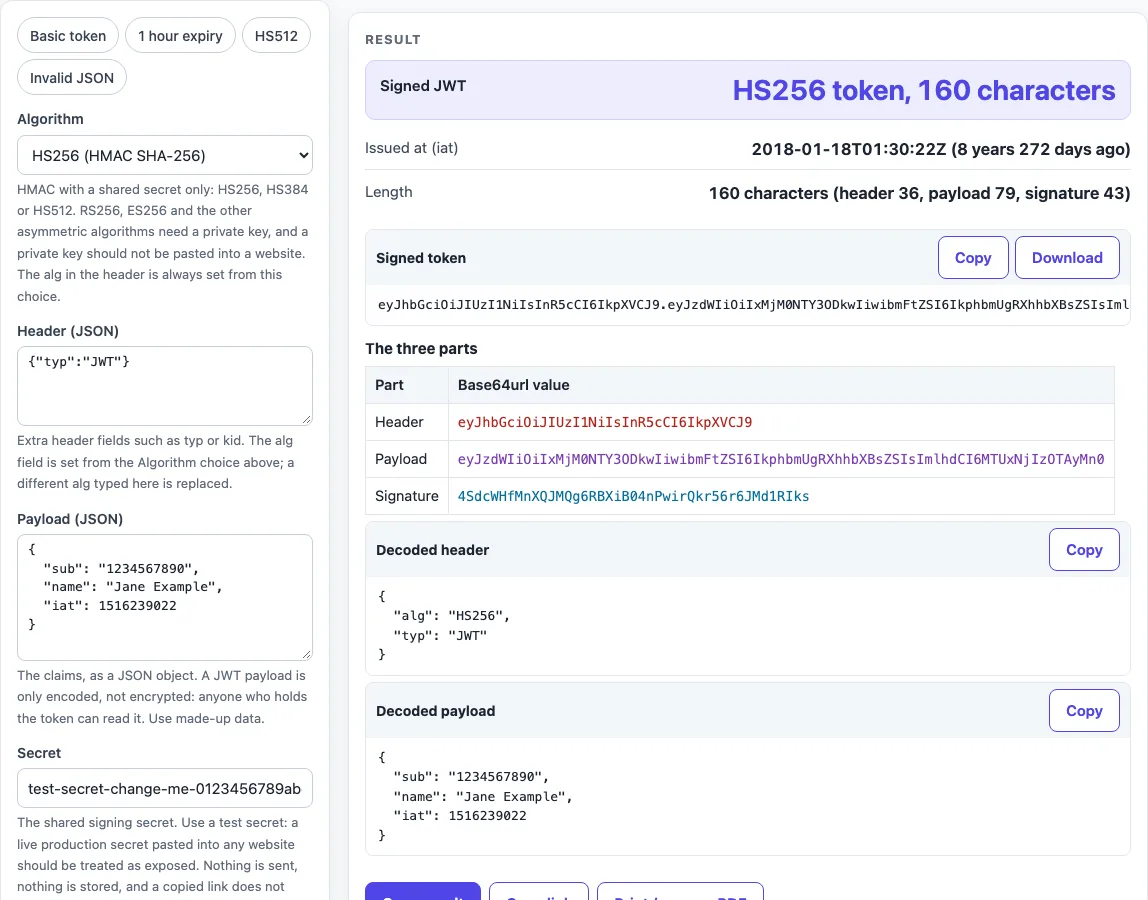Click the 'Header (JSON)' field label
This screenshot has width=1148, height=900.
pos(68,331)
